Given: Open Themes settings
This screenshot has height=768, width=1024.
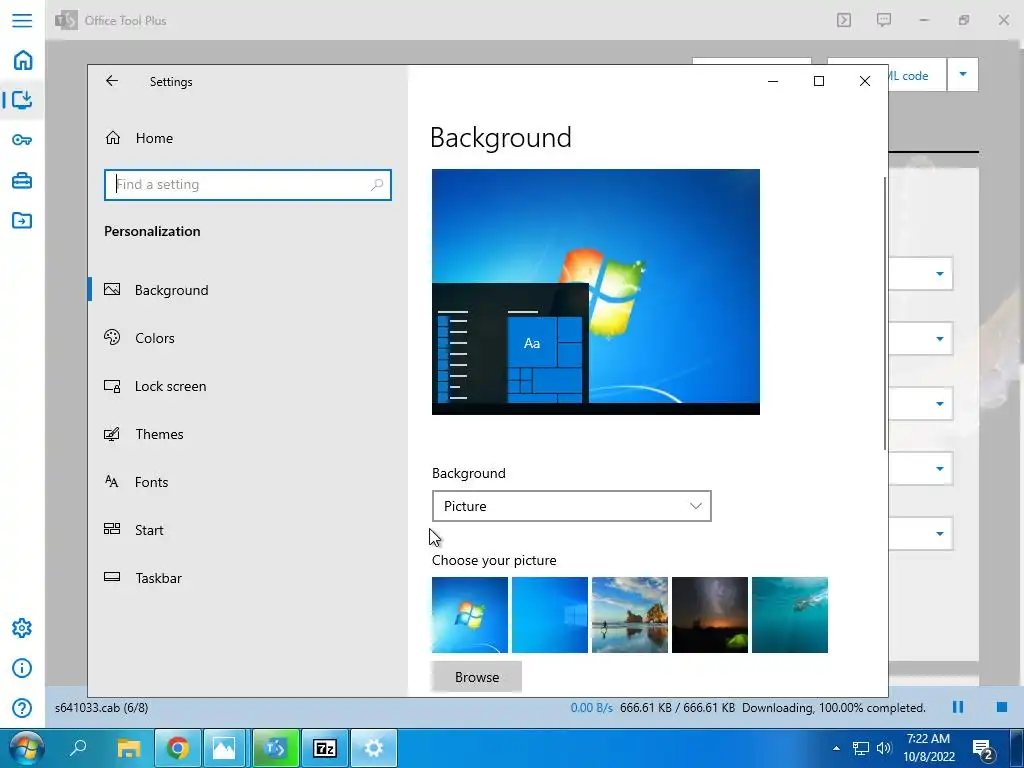Looking at the screenshot, I should tap(248, 434).
